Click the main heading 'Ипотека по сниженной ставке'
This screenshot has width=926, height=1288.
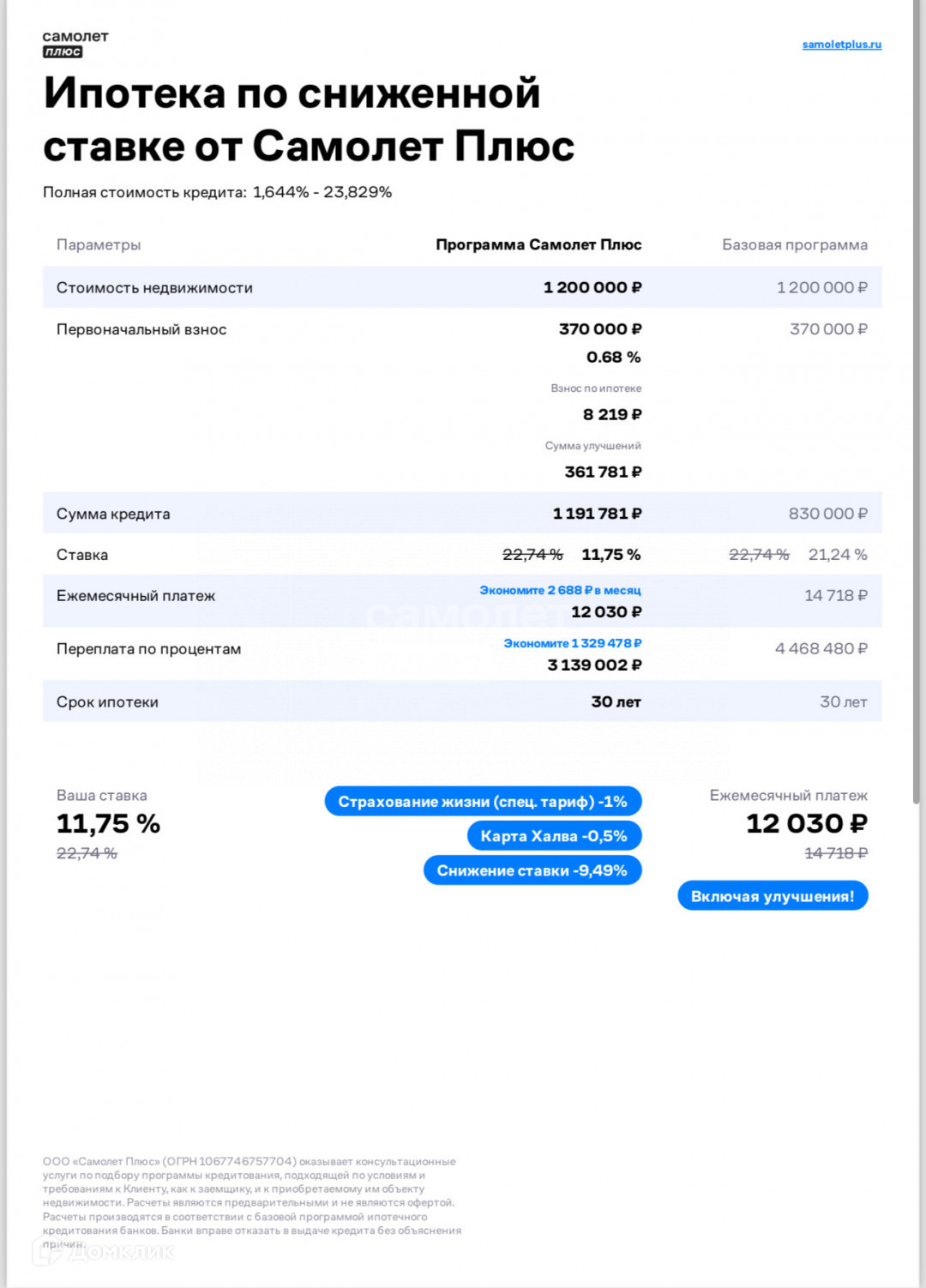tap(309, 119)
